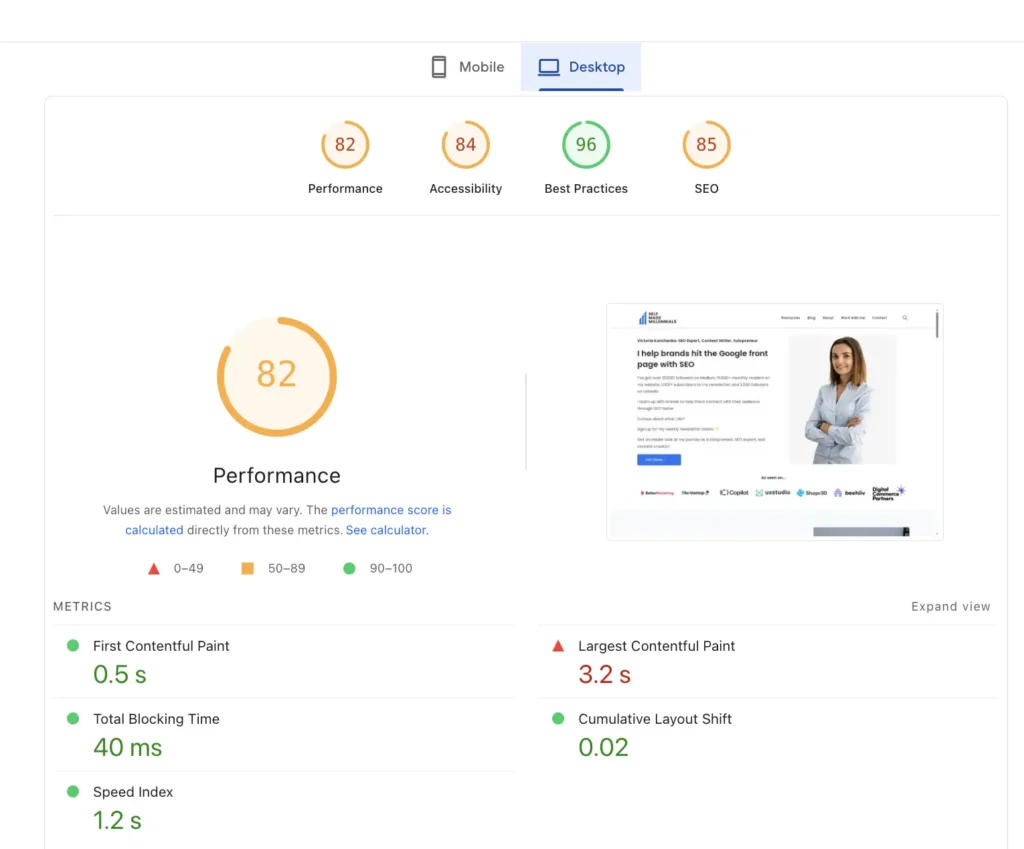Screen dimensions: 1024x849
Task: Click the green indicator beside Speed Index
Action: click(71, 791)
